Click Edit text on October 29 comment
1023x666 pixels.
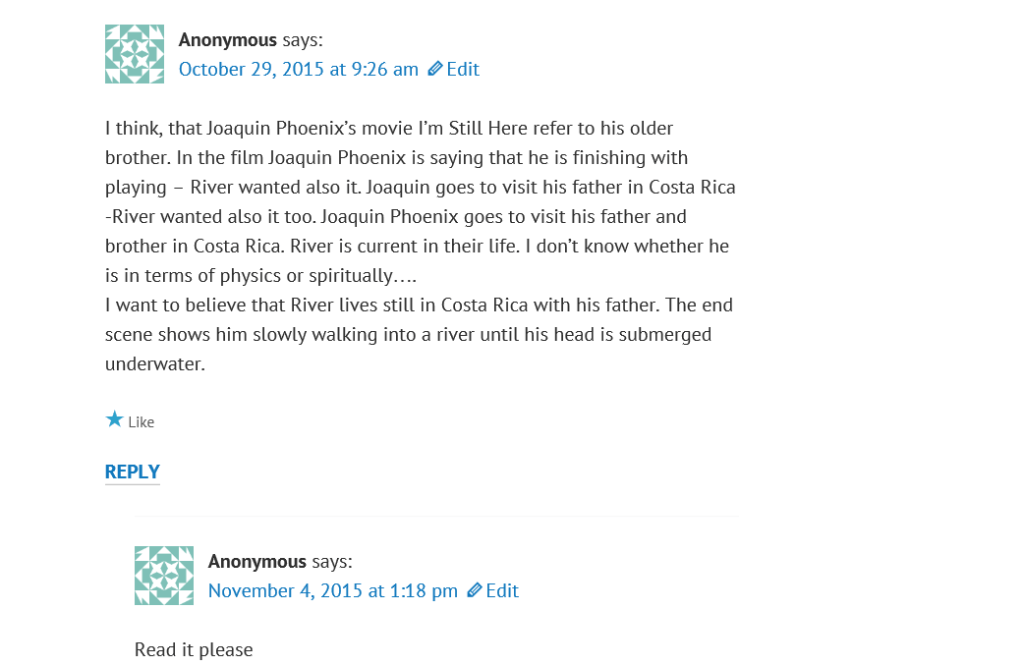(463, 69)
